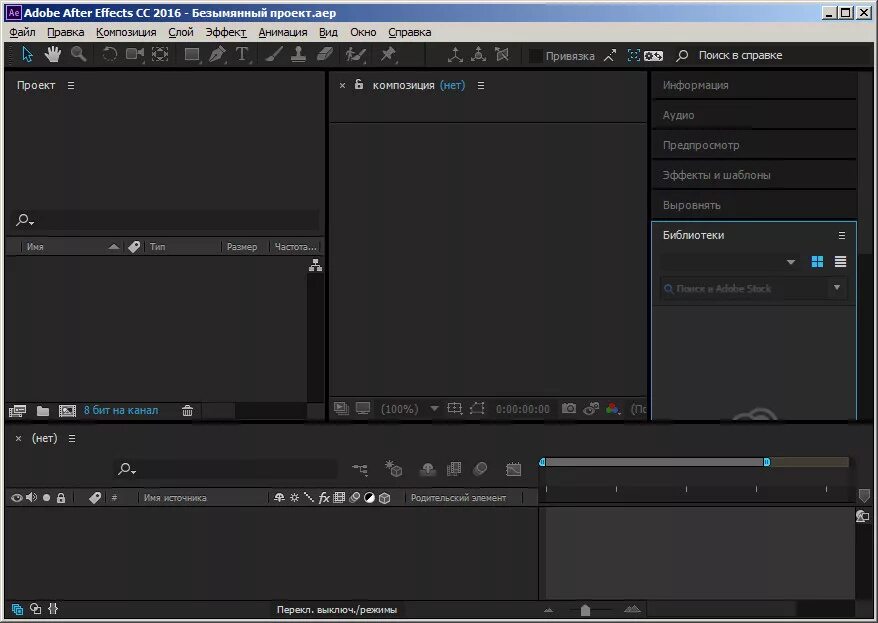Select the Clone Stamp tool
The image size is (878, 623).
point(300,55)
